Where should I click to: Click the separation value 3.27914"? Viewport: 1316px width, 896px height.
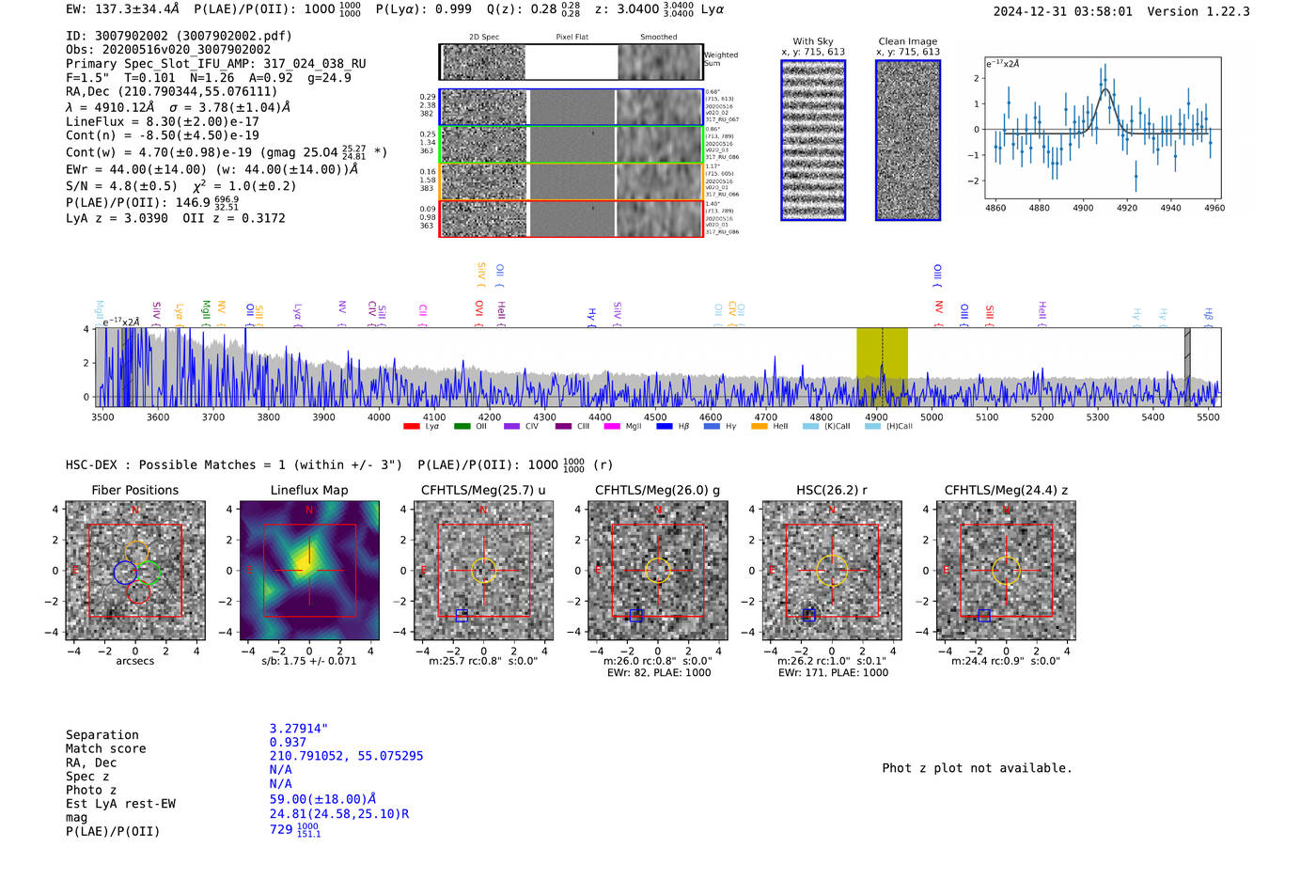pyautogui.click(x=299, y=729)
